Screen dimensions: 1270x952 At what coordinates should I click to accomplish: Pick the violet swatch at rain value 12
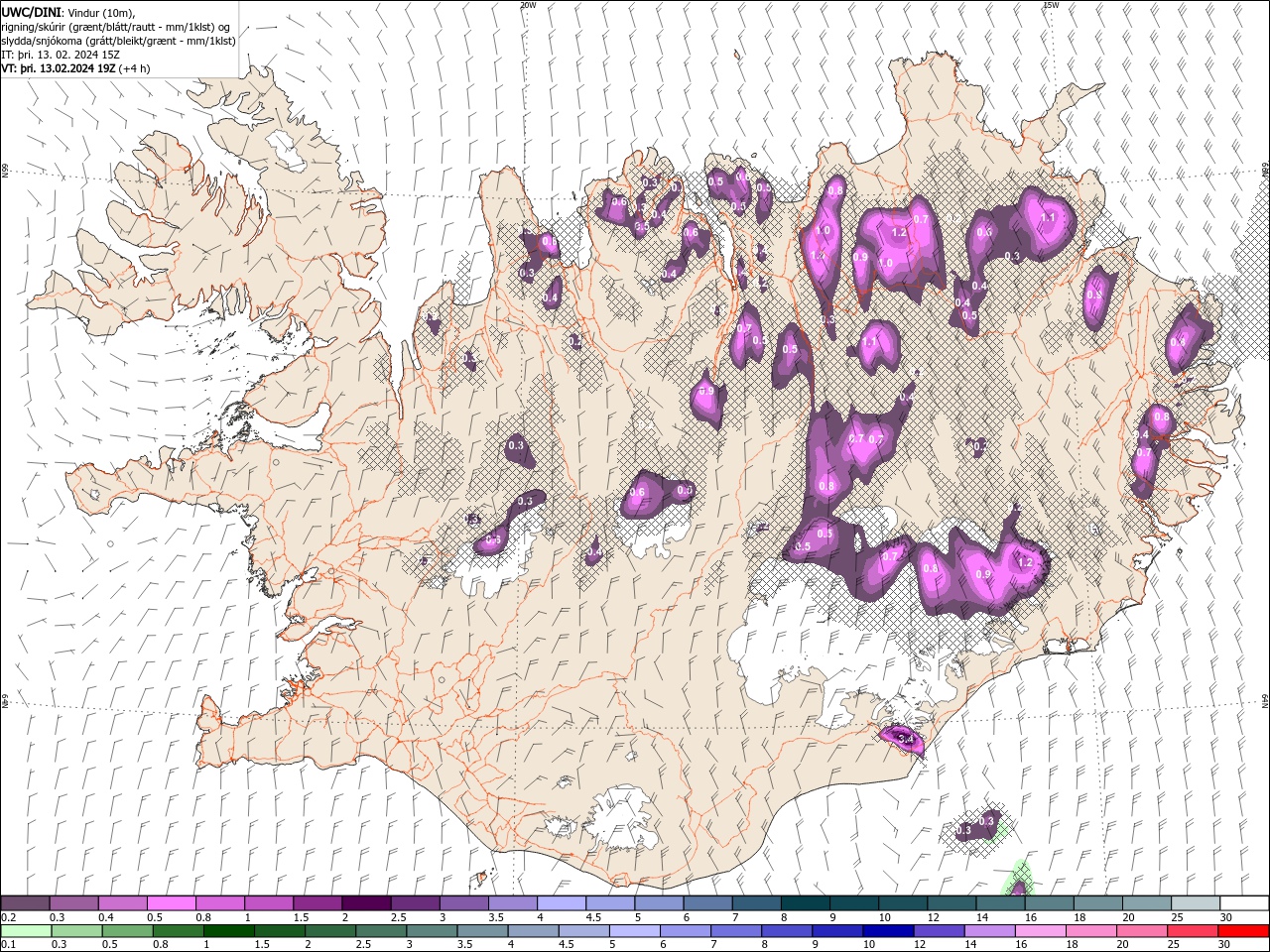[x=939, y=930]
